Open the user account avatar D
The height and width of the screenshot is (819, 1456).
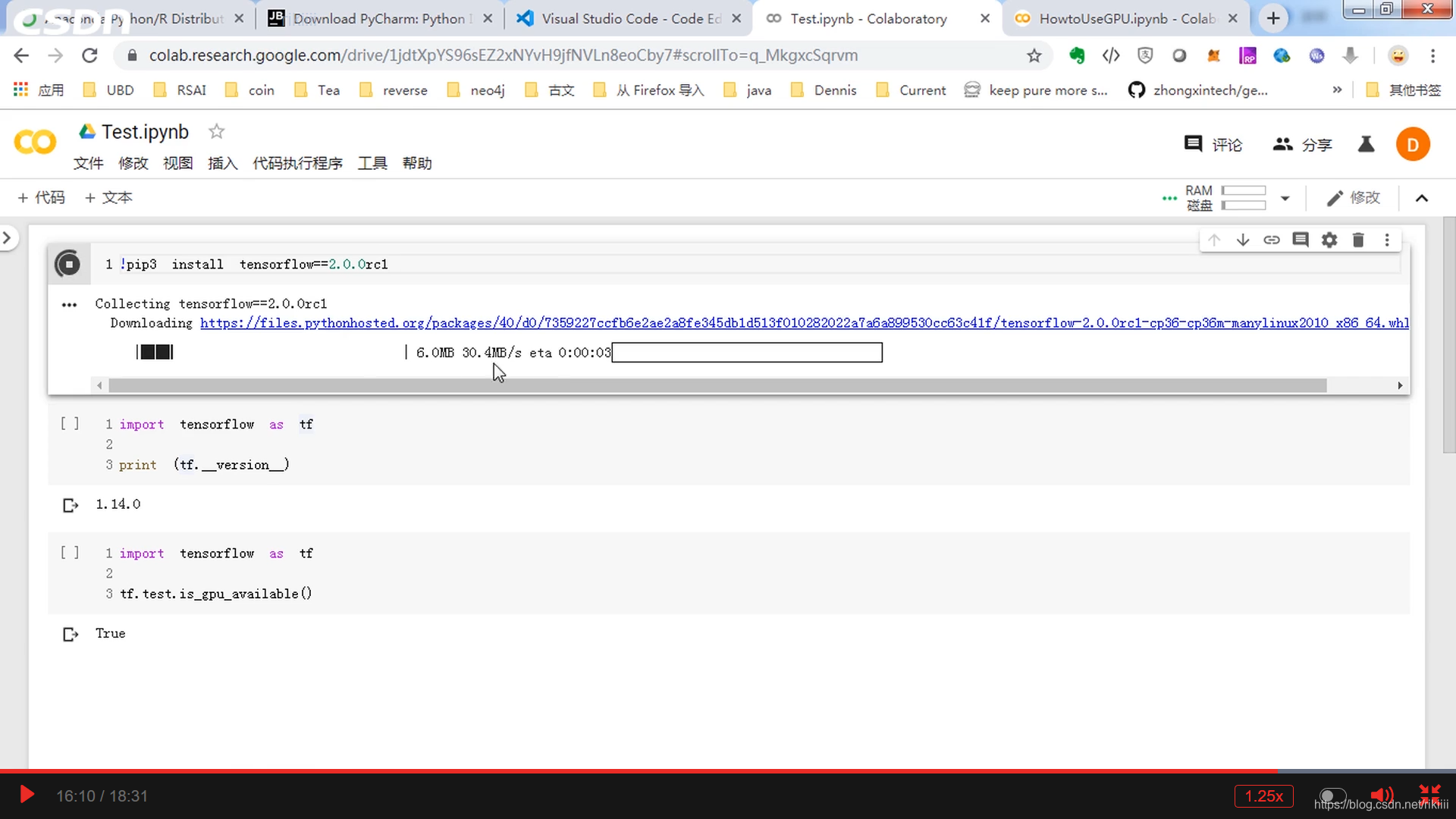[1413, 144]
